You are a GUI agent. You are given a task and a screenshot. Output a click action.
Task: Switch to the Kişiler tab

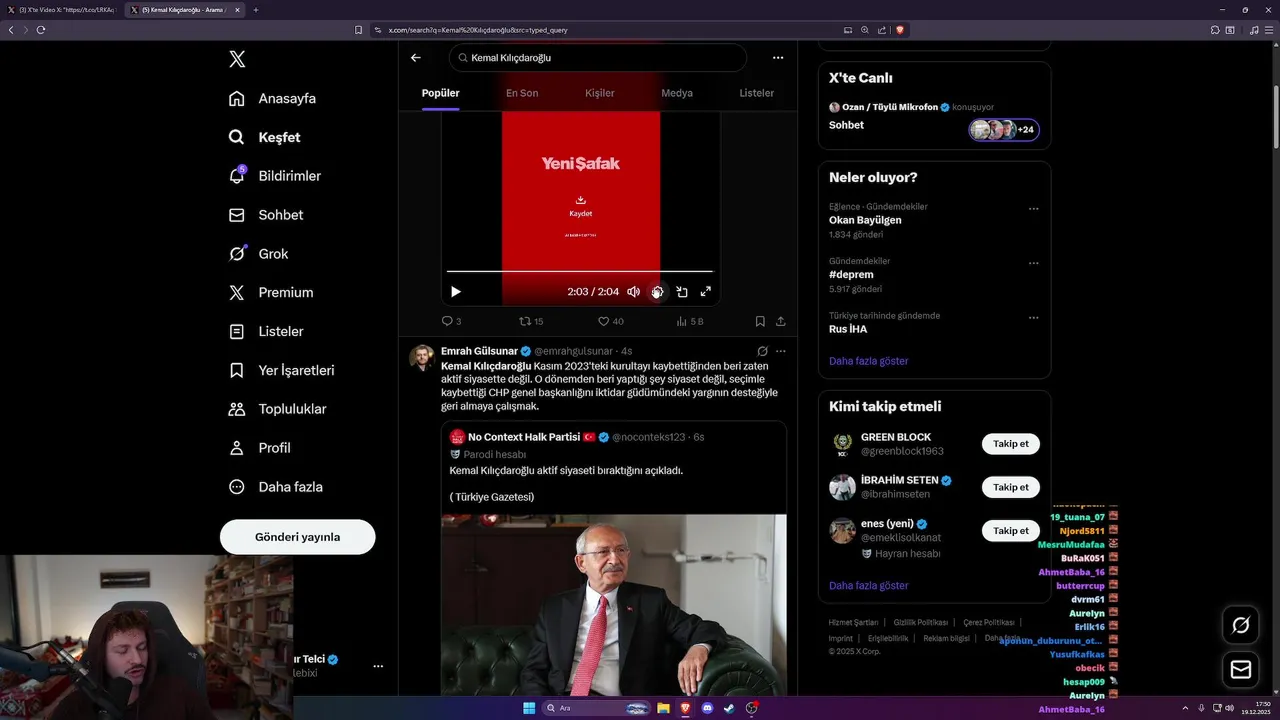(600, 93)
